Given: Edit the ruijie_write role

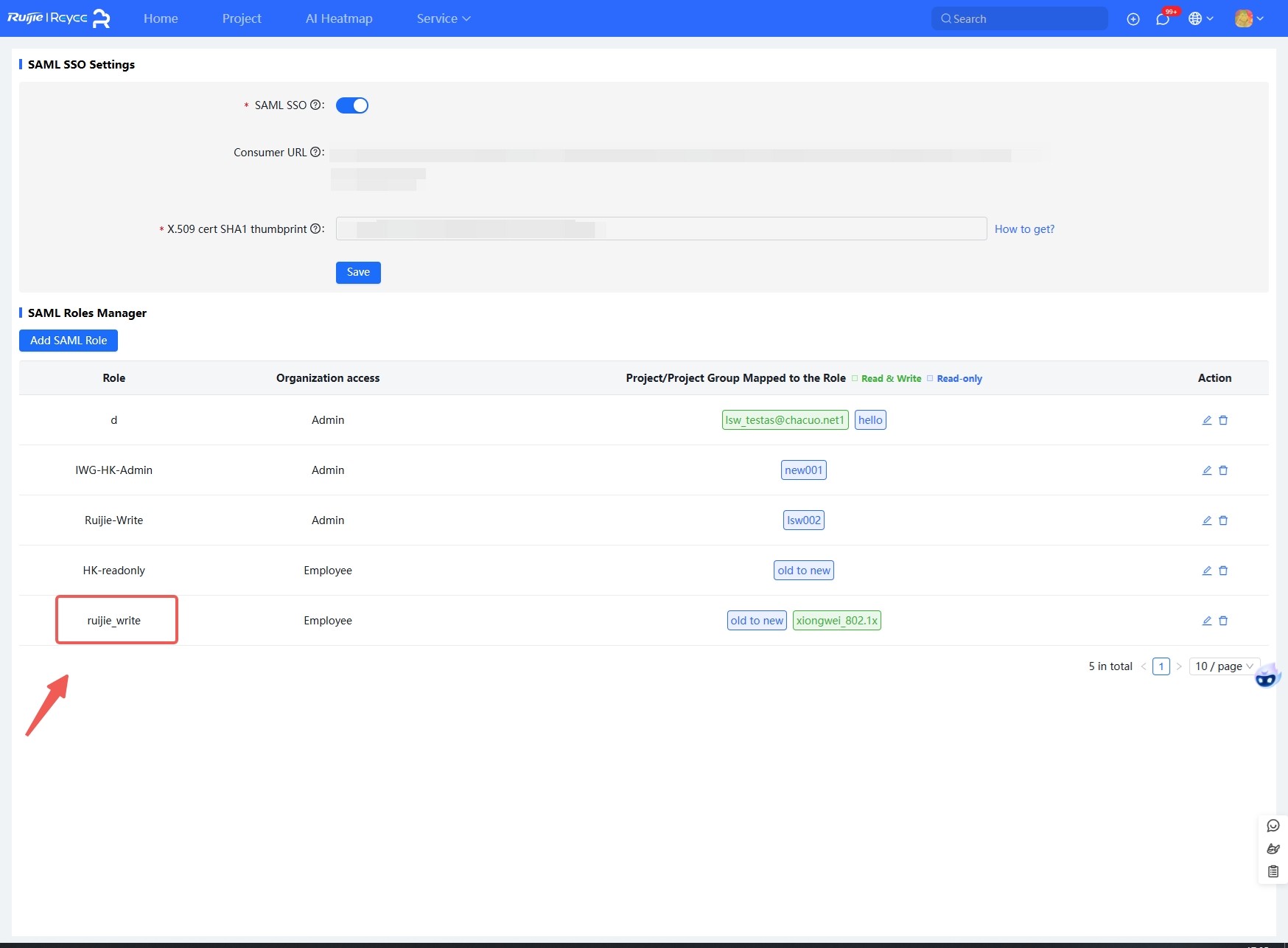Looking at the screenshot, I should tap(1207, 621).
